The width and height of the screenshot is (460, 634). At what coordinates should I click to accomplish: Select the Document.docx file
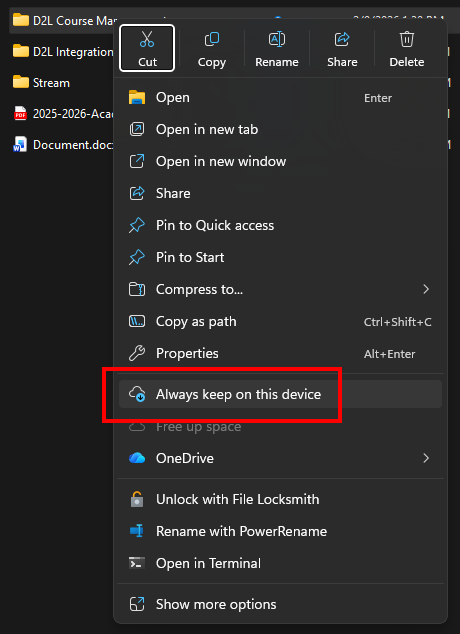61,145
